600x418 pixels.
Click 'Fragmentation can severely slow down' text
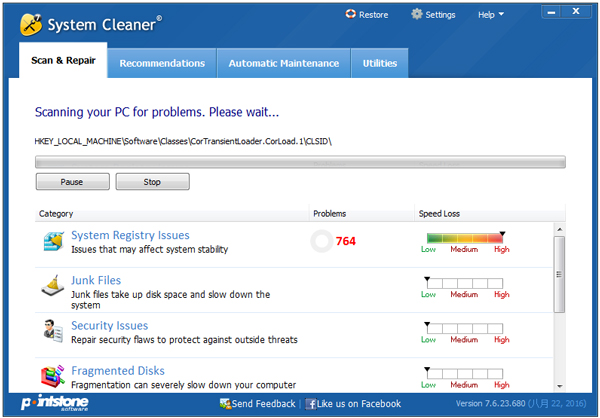184,385
